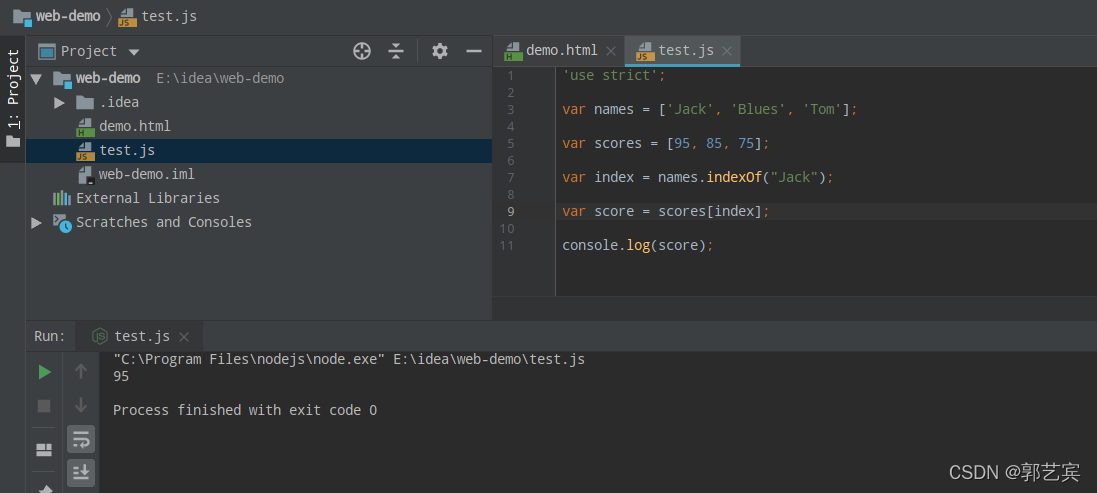Click the Stop process button

coord(44,406)
